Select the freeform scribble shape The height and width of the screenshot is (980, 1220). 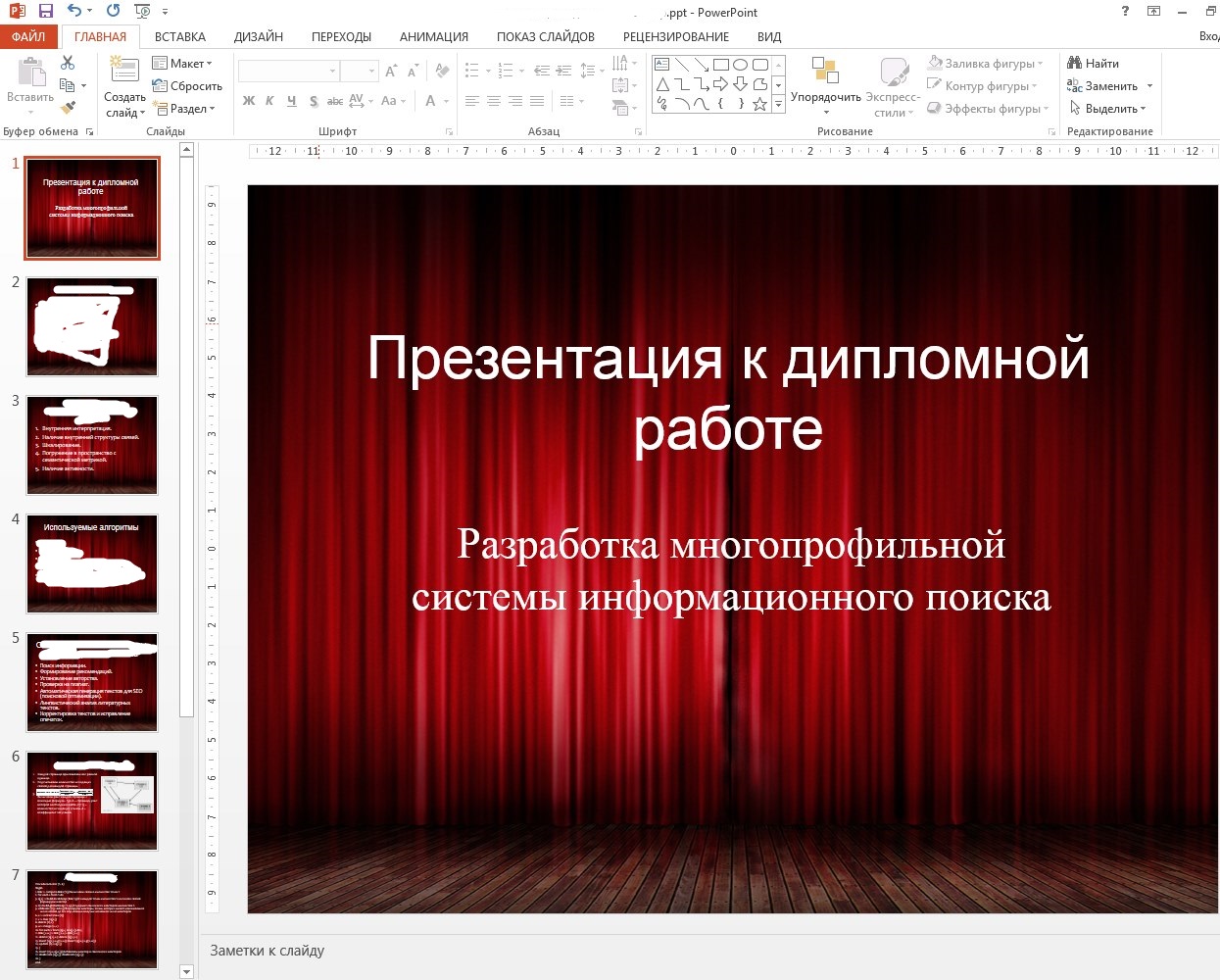click(x=661, y=104)
